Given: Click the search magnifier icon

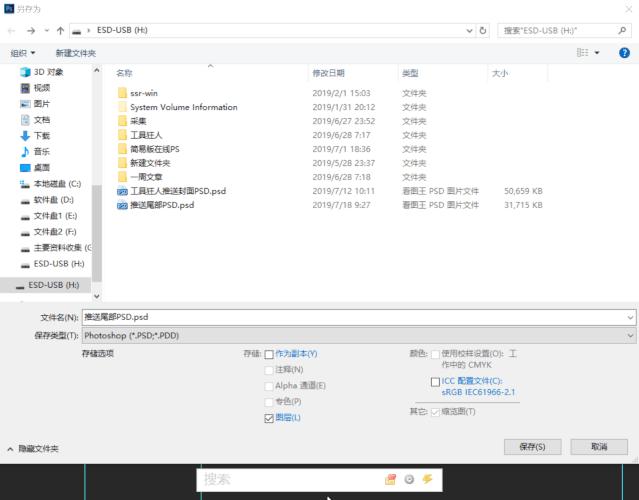Looking at the screenshot, I should click(x=622, y=31).
